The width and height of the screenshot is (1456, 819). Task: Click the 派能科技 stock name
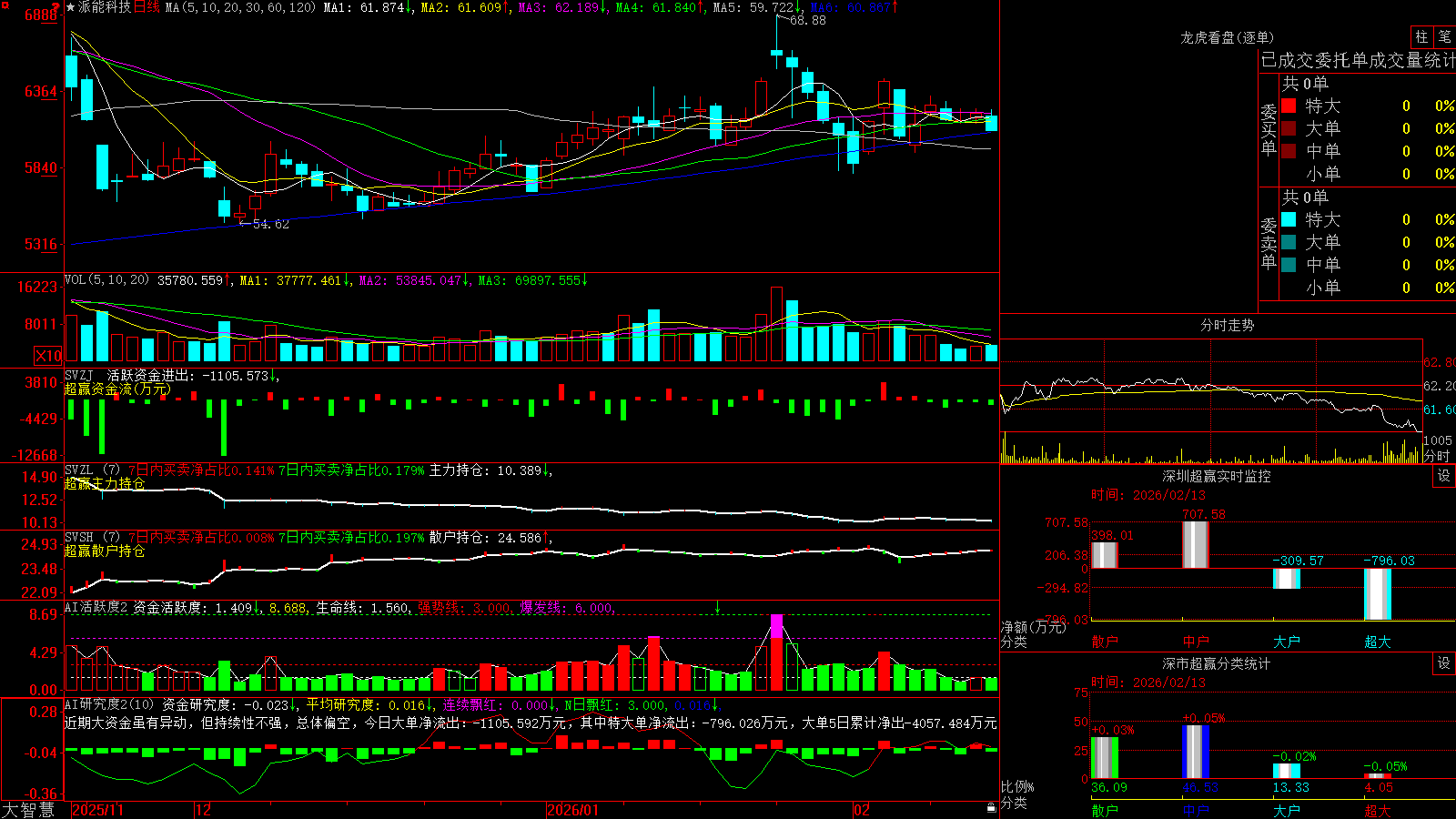(x=105, y=7)
